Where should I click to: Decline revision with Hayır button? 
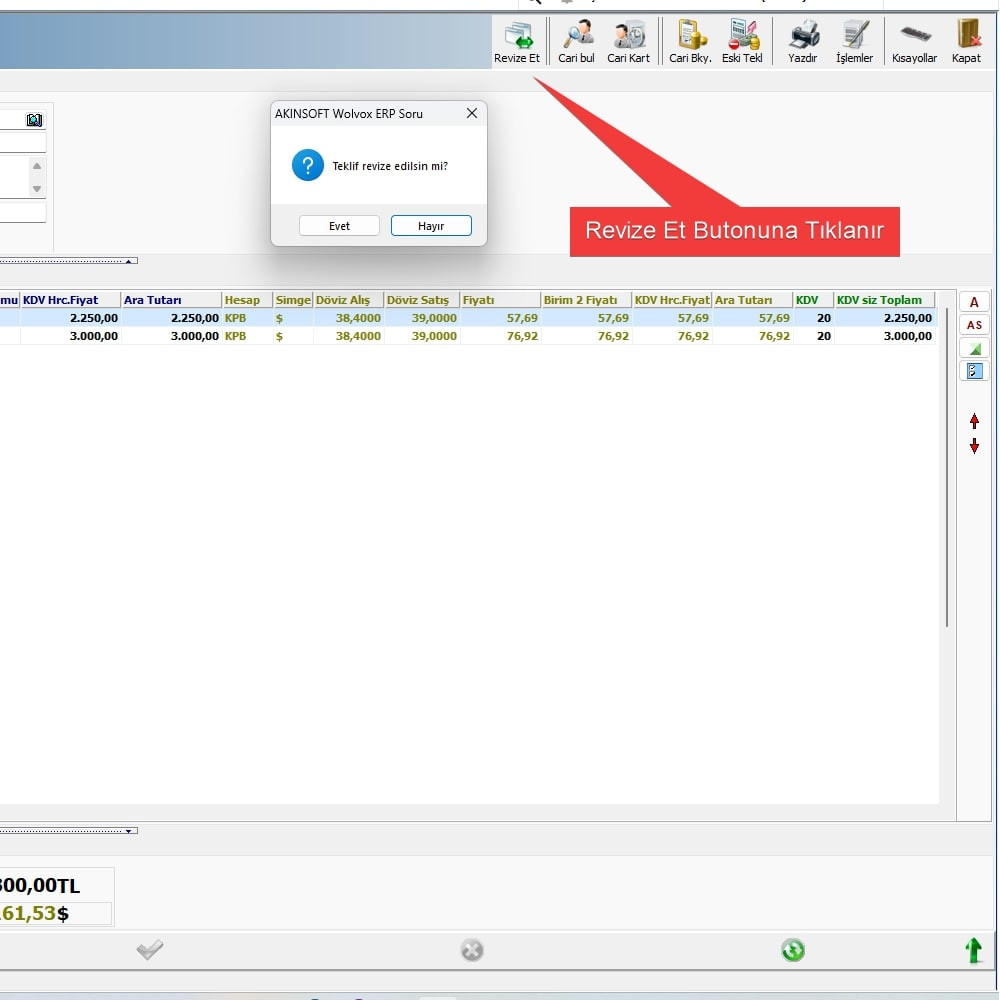[431, 226]
